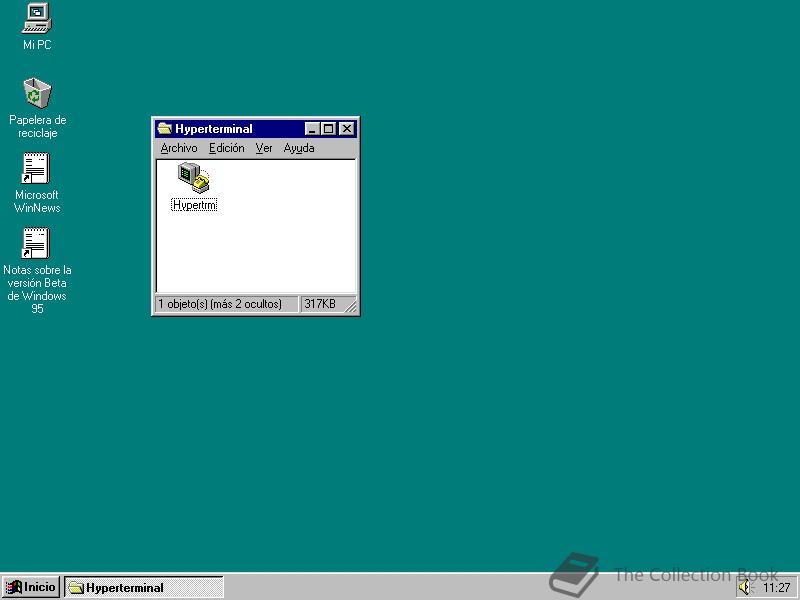Image resolution: width=800 pixels, height=600 pixels.
Task: Open the Inicio start menu
Action: (31, 587)
